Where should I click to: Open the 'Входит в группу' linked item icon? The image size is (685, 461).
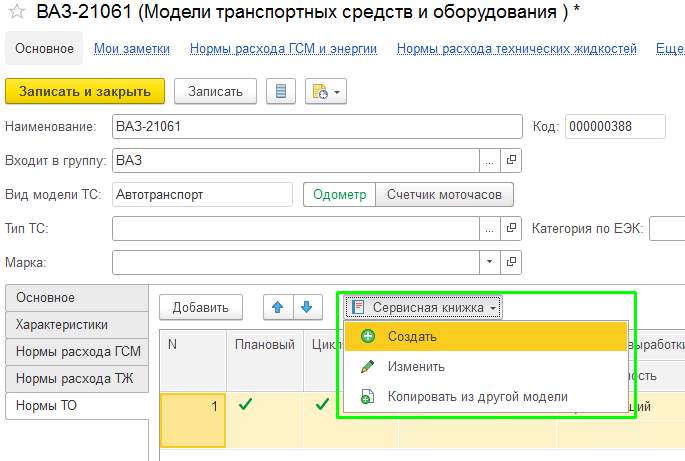(x=511, y=160)
